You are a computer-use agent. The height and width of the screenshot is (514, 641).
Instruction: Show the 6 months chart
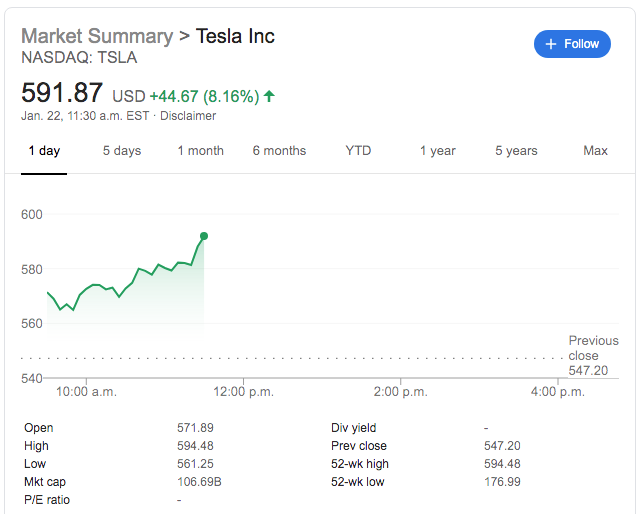[x=279, y=151]
